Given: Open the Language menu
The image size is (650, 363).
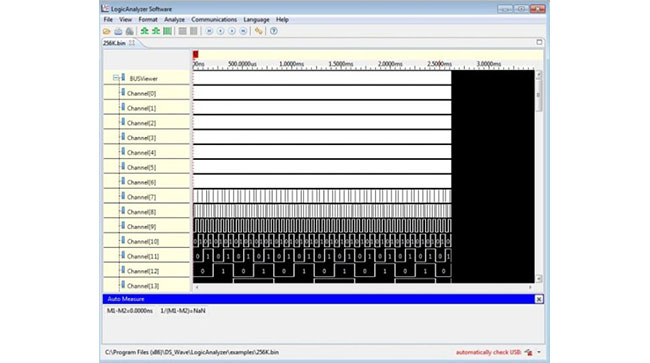Looking at the screenshot, I should point(256,19).
